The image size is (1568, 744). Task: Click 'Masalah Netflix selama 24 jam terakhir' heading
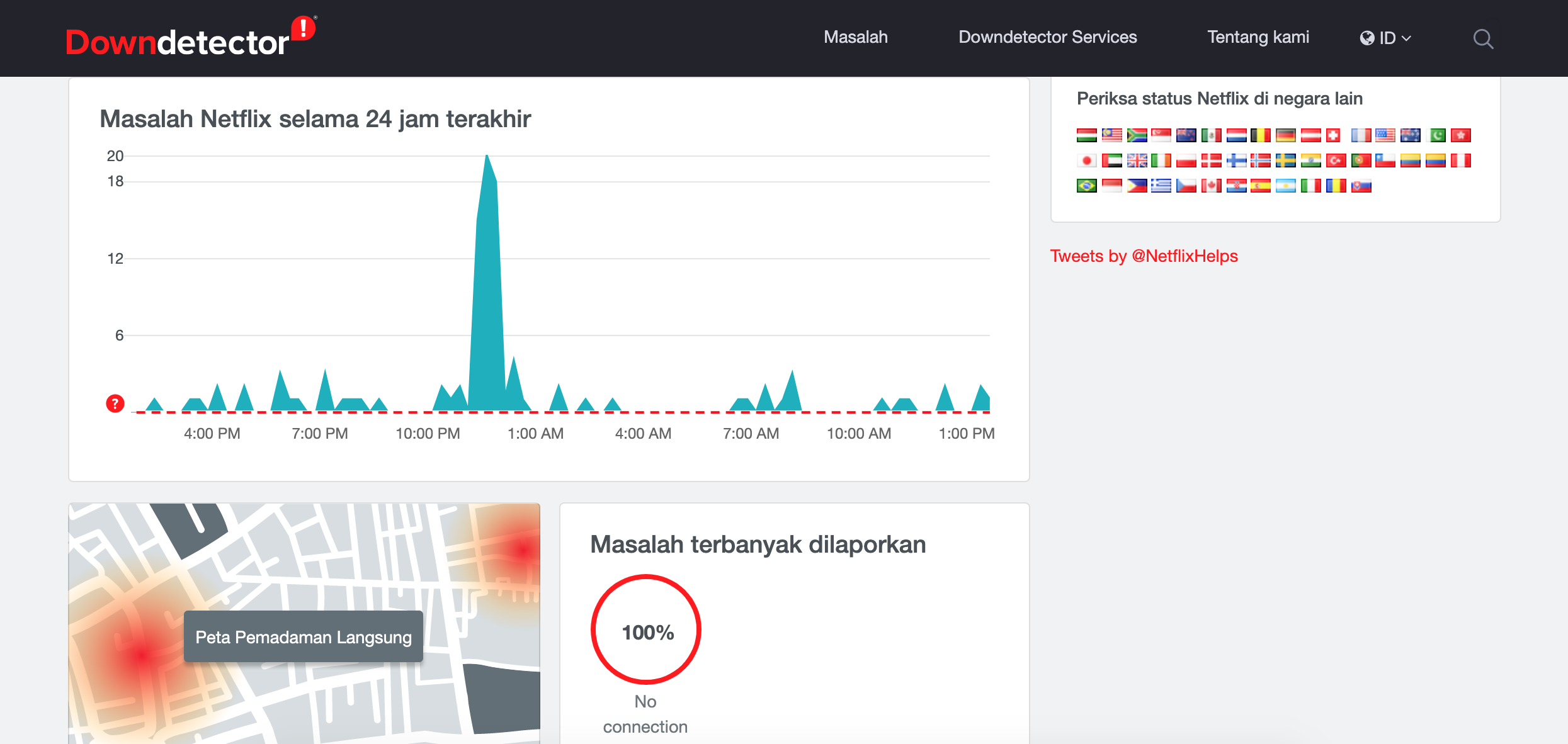[315, 119]
